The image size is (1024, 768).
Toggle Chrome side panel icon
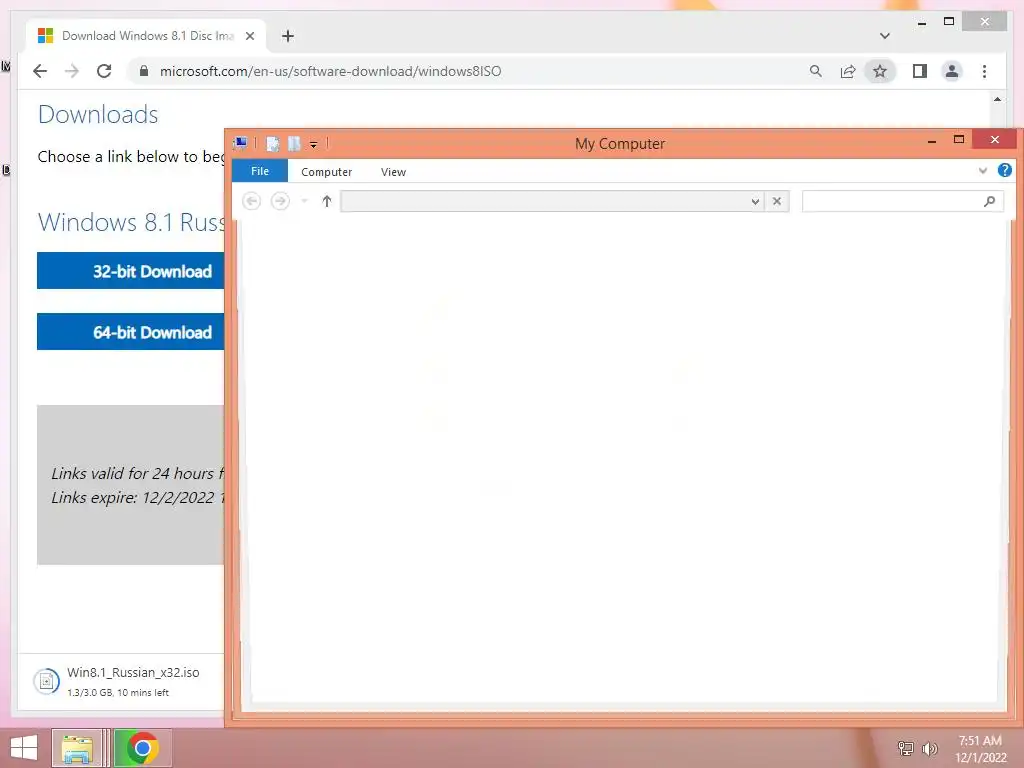click(920, 71)
